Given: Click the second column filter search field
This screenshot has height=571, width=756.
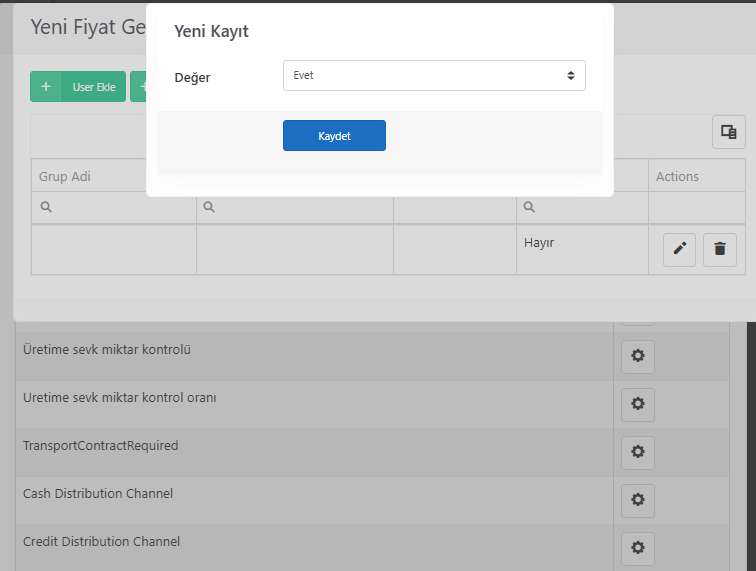Looking at the screenshot, I should pos(295,207).
